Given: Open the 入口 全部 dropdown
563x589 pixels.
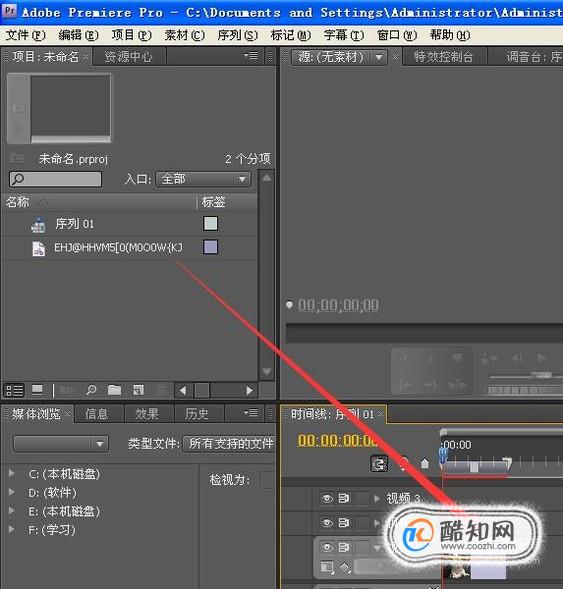Looking at the screenshot, I should (x=203, y=179).
